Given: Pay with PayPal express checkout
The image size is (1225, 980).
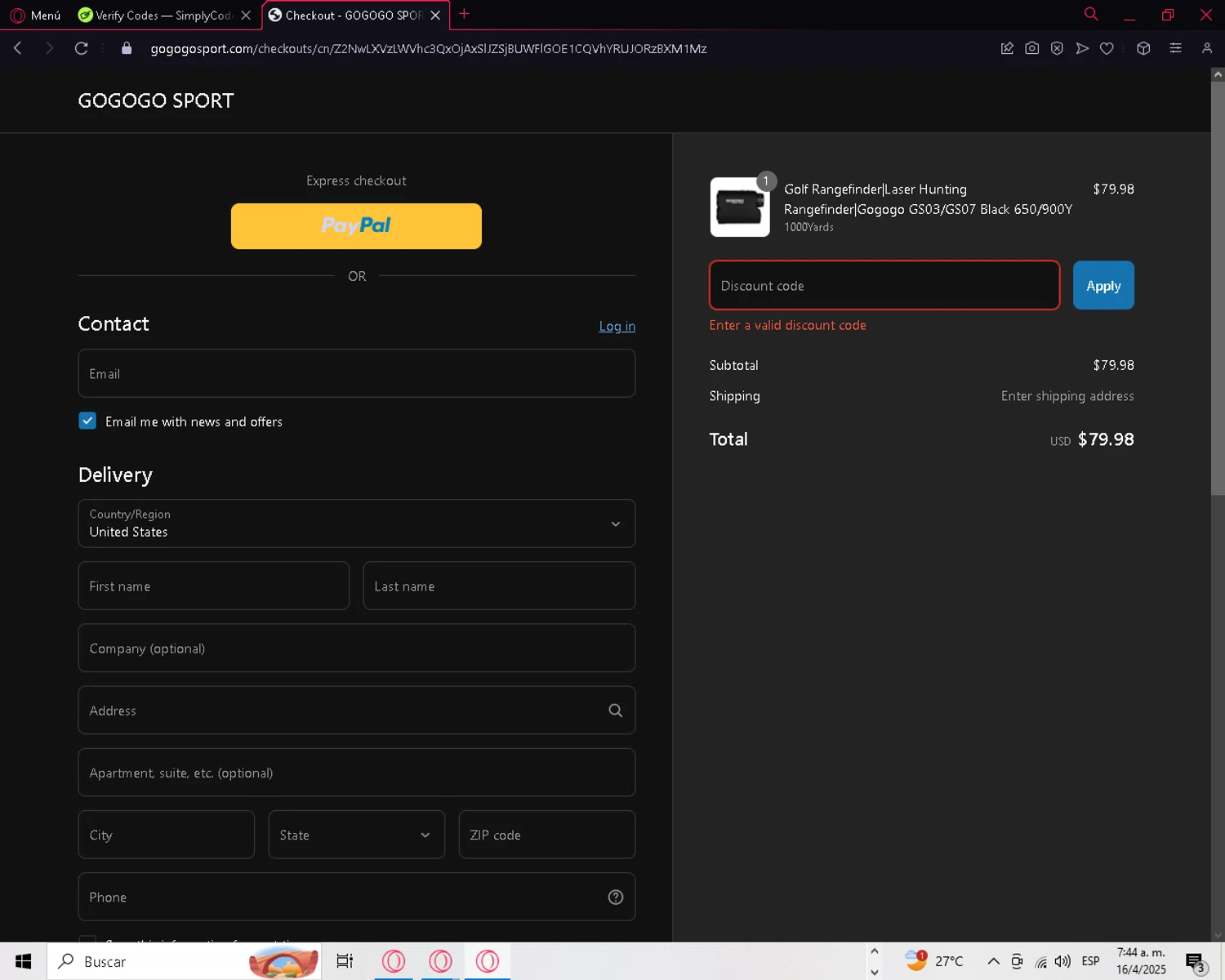Looking at the screenshot, I should 356,226.
